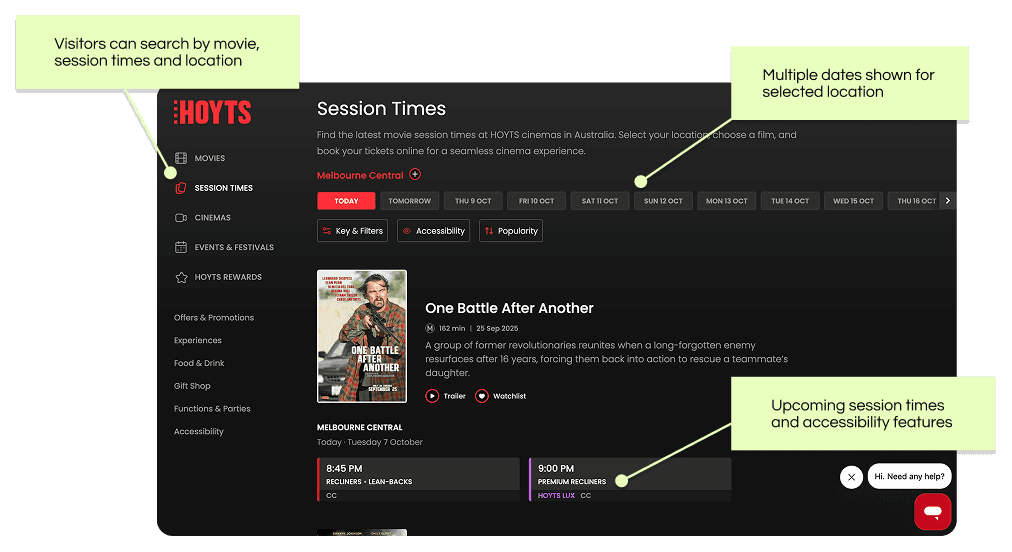Image resolution: width=1012 pixels, height=552 pixels.
Task: Open the Food & Drink link
Action: [x=199, y=363]
